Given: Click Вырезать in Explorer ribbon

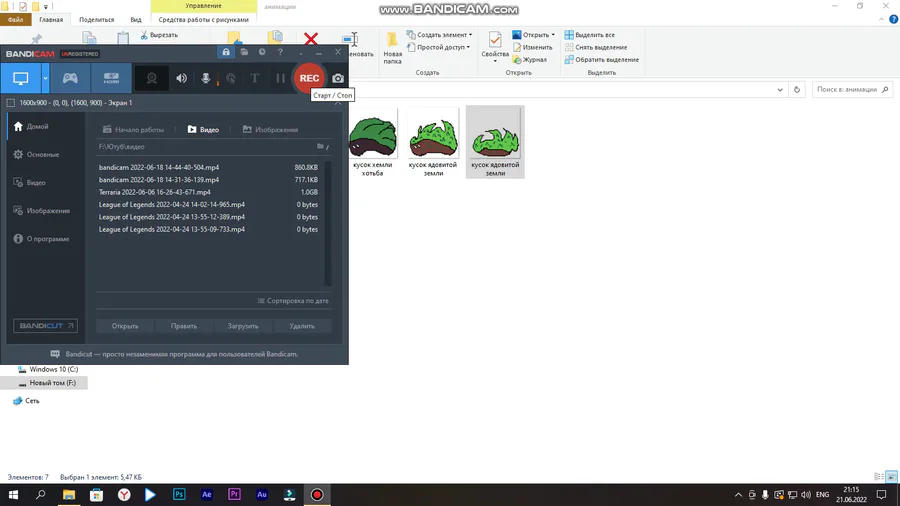Looking at the screenshot, I should coord(159,35).
